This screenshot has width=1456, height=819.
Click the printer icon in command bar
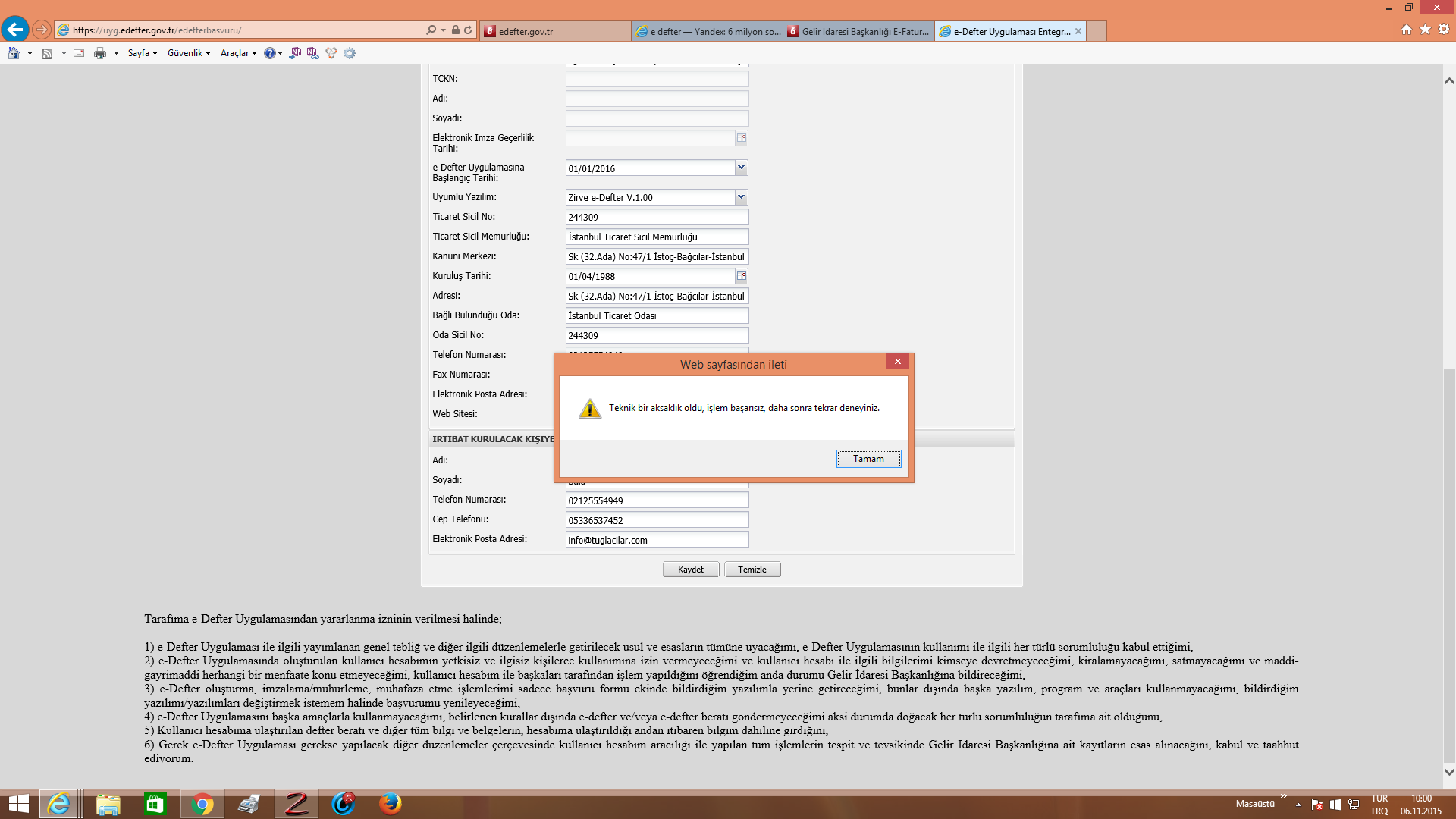[x=99, y=53]
